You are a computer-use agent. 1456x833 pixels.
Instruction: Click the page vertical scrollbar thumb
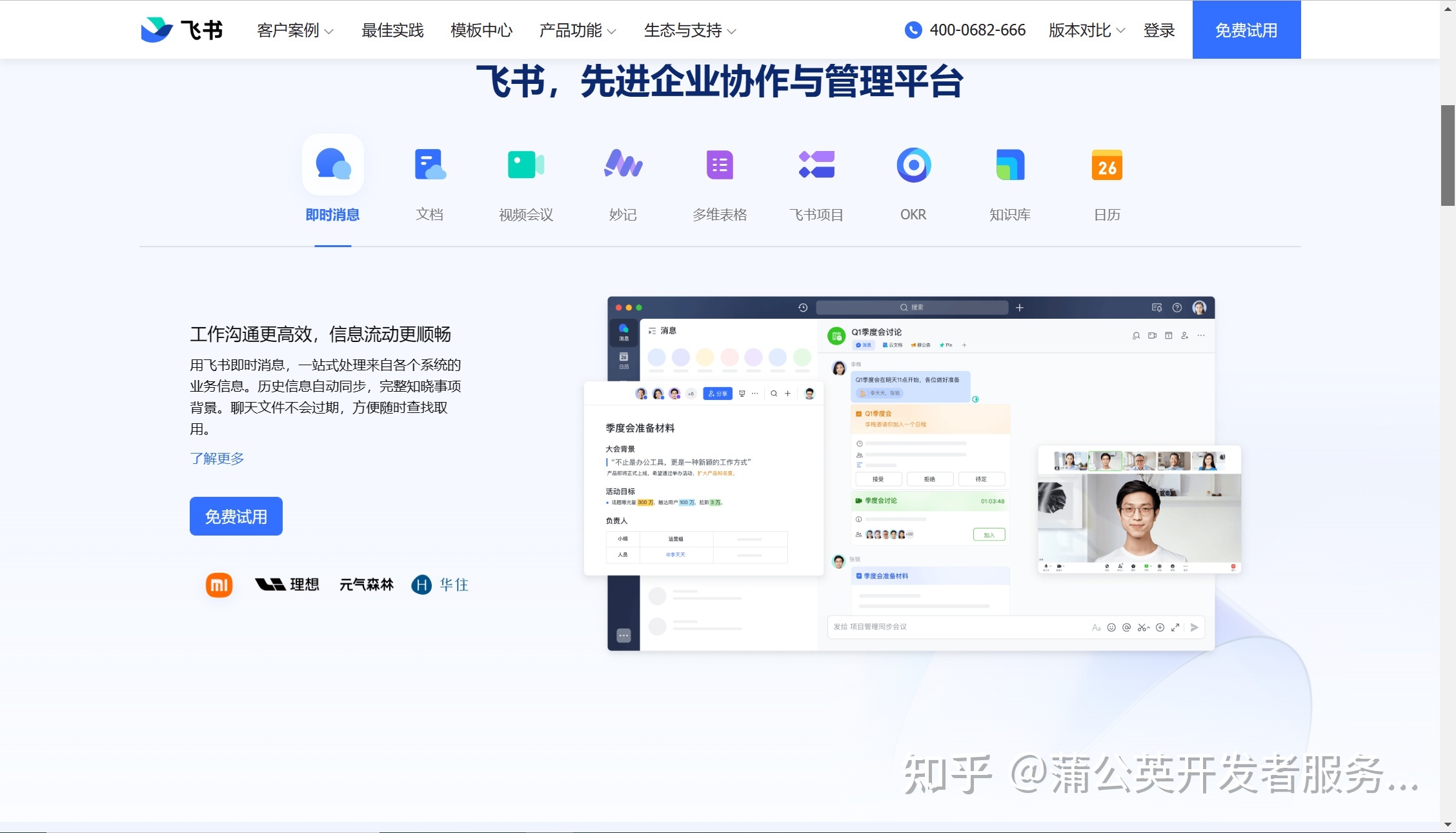[x=1448, y=155]
